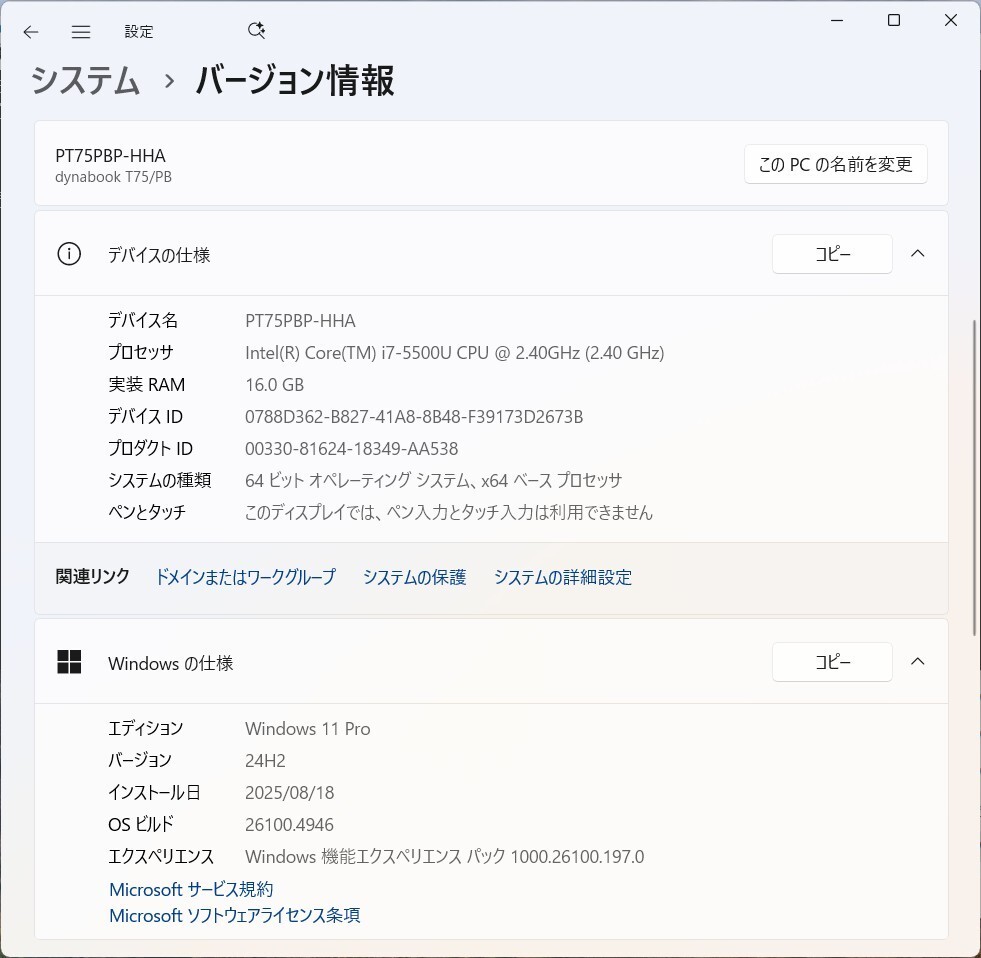Image resolution: width=981 pixels, height=958 pixels.
Task: Collapse the Windows の仕様 section
Action: click(x=918, y=662)
